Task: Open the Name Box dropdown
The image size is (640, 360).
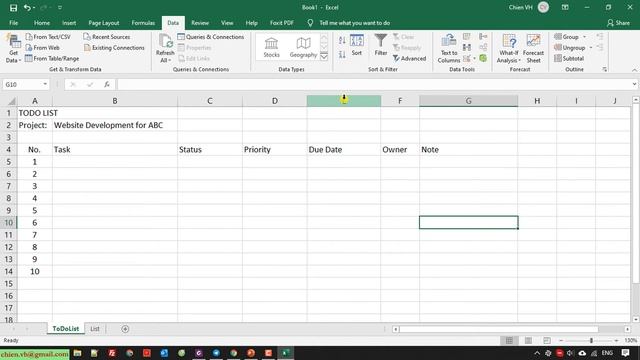Action: coord(45,84)
